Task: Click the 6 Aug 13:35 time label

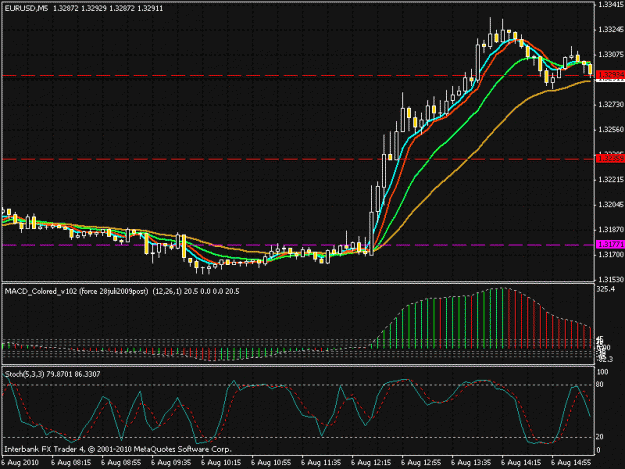Action: [471, 463]
